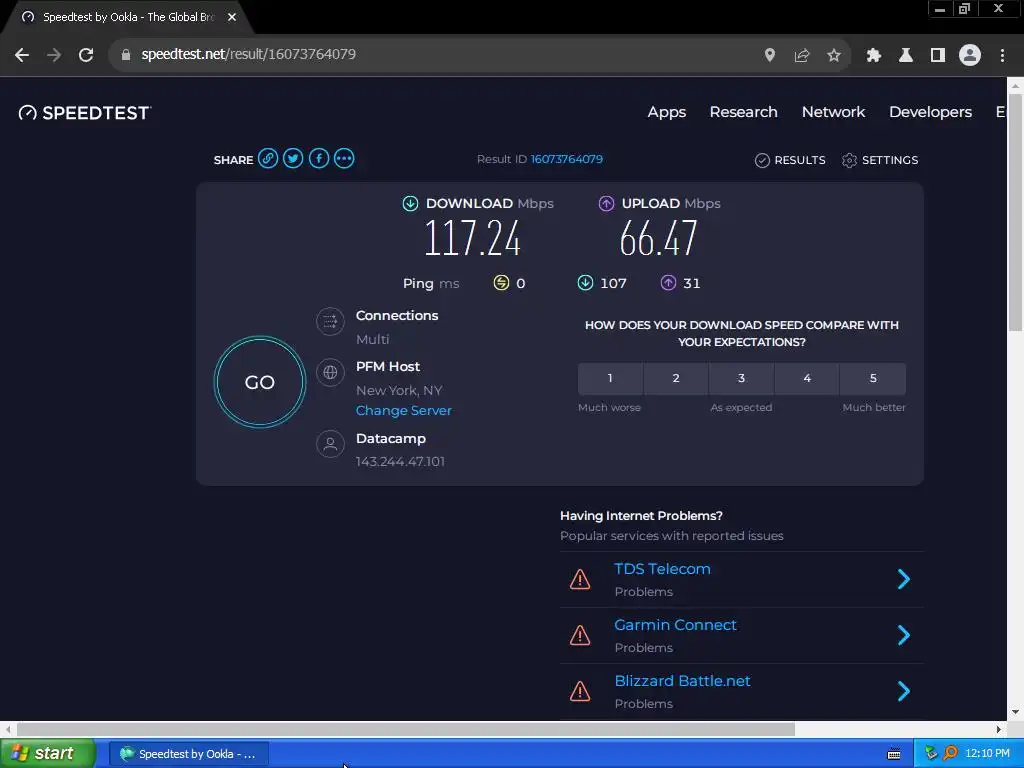The width and height of the screenshot is (1024, 768).
Task: Click the Connections icon
Action: 330,321
